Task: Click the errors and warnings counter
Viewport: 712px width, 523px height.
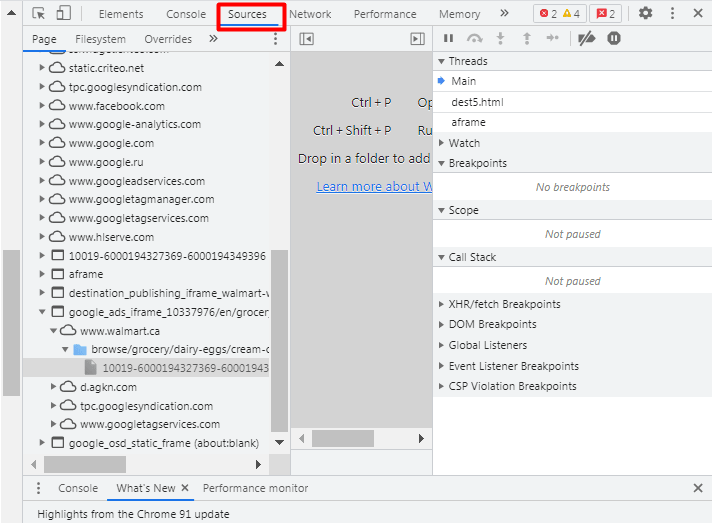Action: (559, 14)
